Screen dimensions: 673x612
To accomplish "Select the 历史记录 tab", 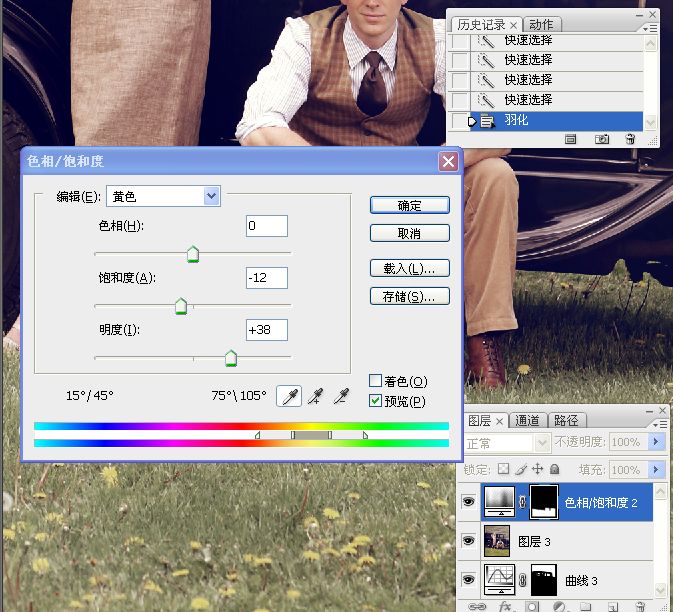I will point(481,25).
